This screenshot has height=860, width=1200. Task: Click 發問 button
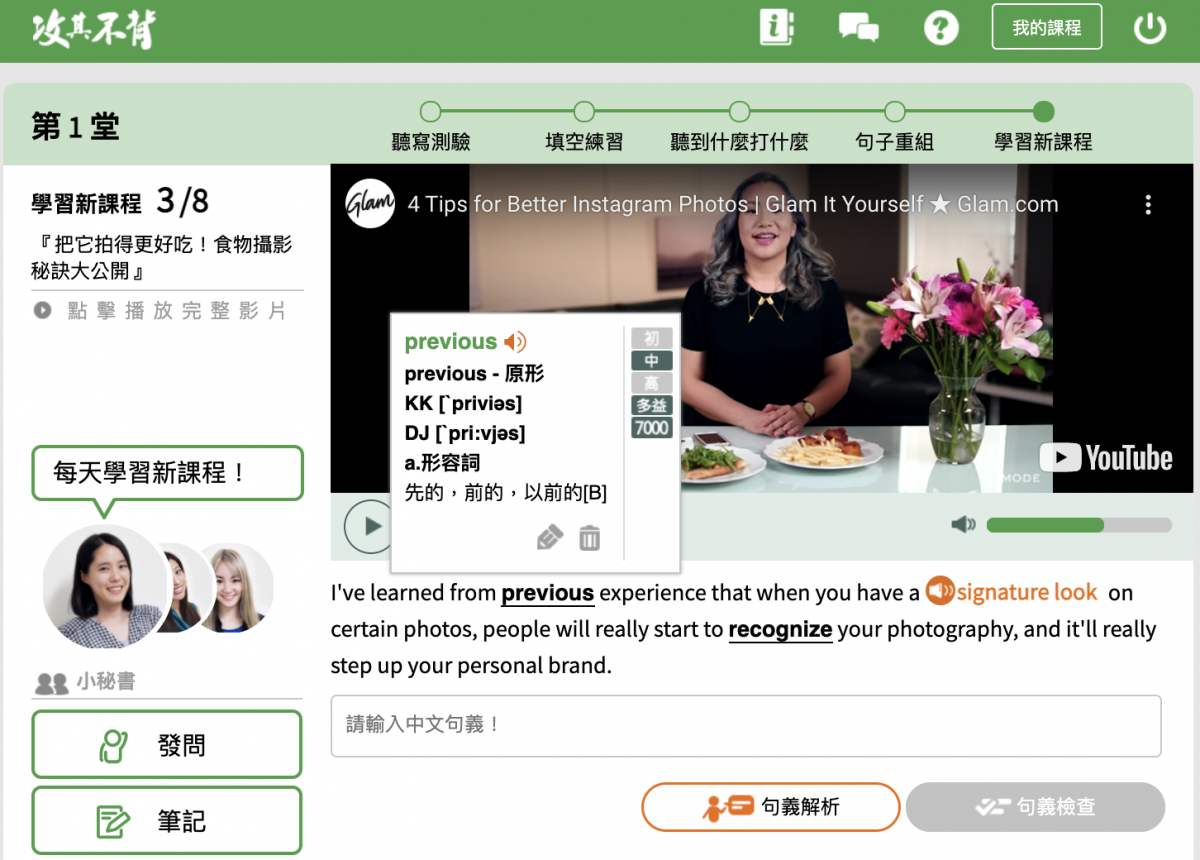click(167, 744)
